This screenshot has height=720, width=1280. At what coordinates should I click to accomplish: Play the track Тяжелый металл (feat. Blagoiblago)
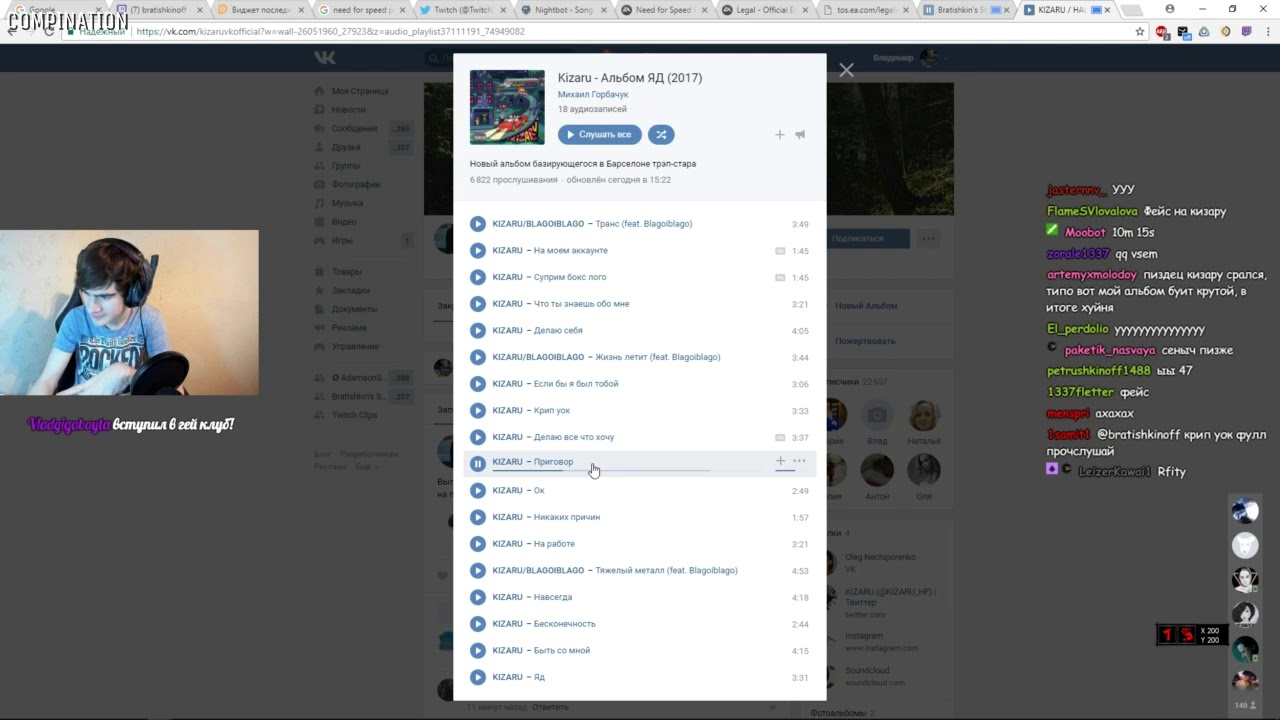click(478, 571)
